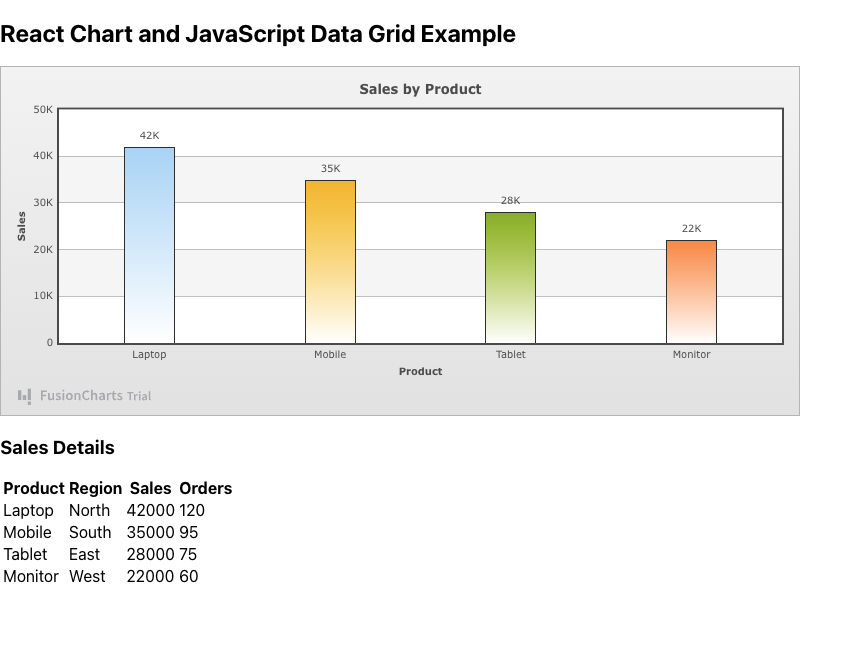
Task: Click the Orders column header in table
Action: (x=206, y=488)
